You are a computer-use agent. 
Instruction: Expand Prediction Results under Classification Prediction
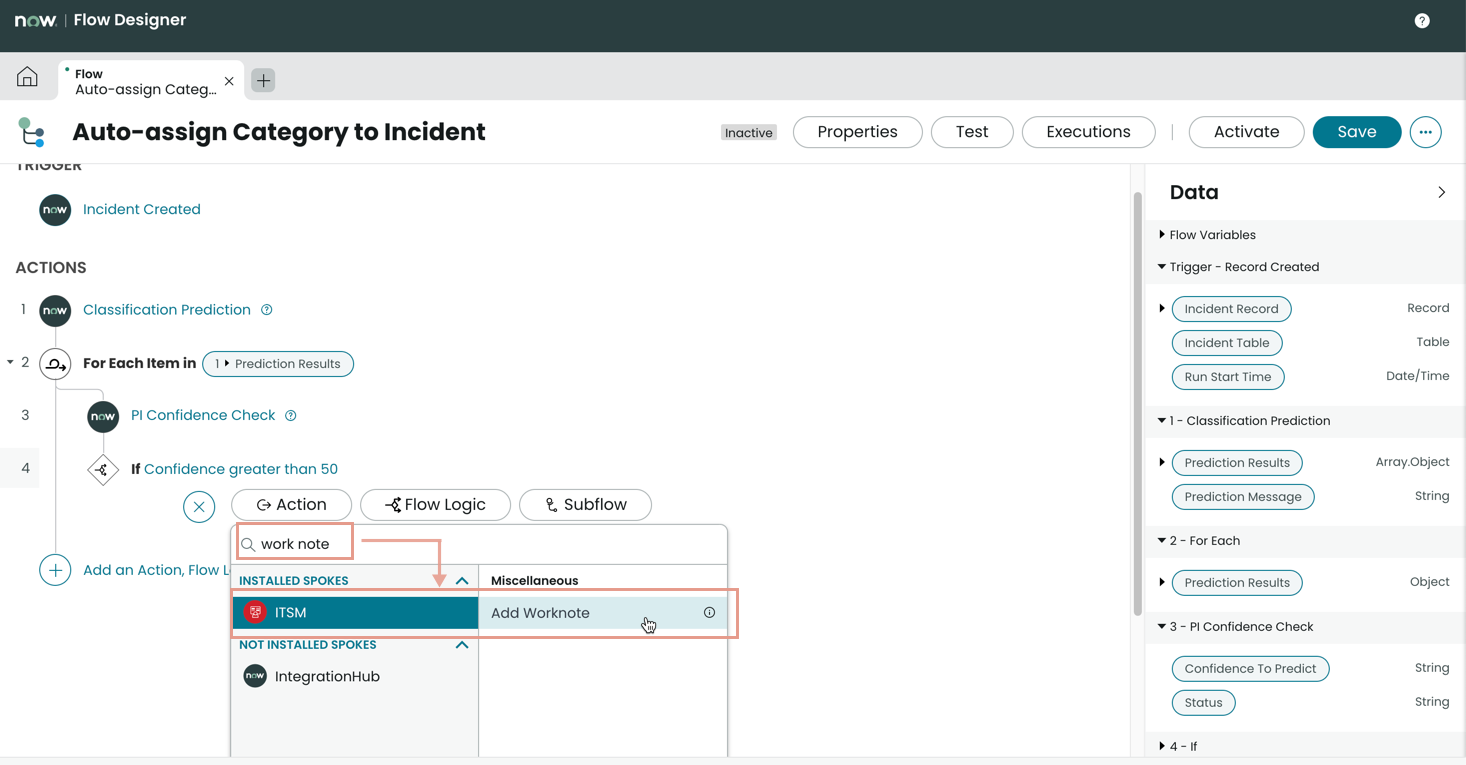[x=1162, y=463]
